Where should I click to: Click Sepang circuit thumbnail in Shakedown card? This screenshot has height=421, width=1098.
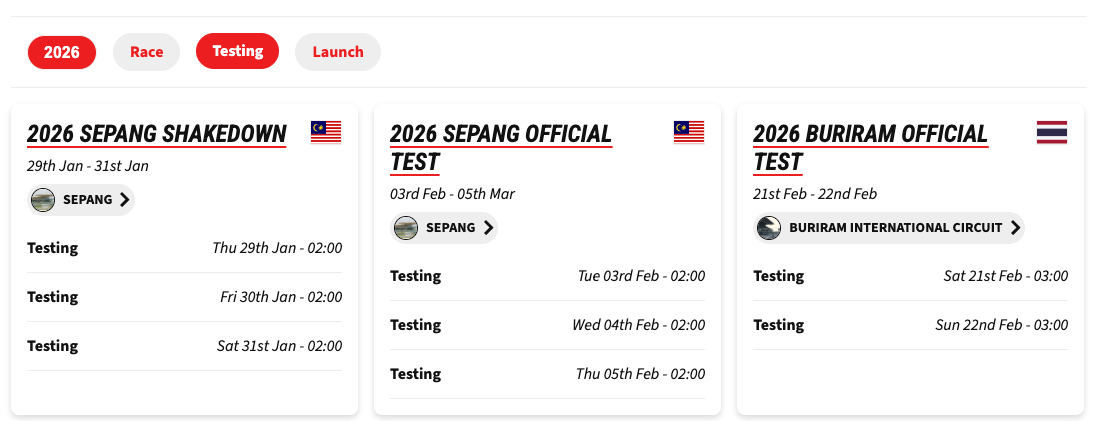pyautogui.click(x=43, y=200)
